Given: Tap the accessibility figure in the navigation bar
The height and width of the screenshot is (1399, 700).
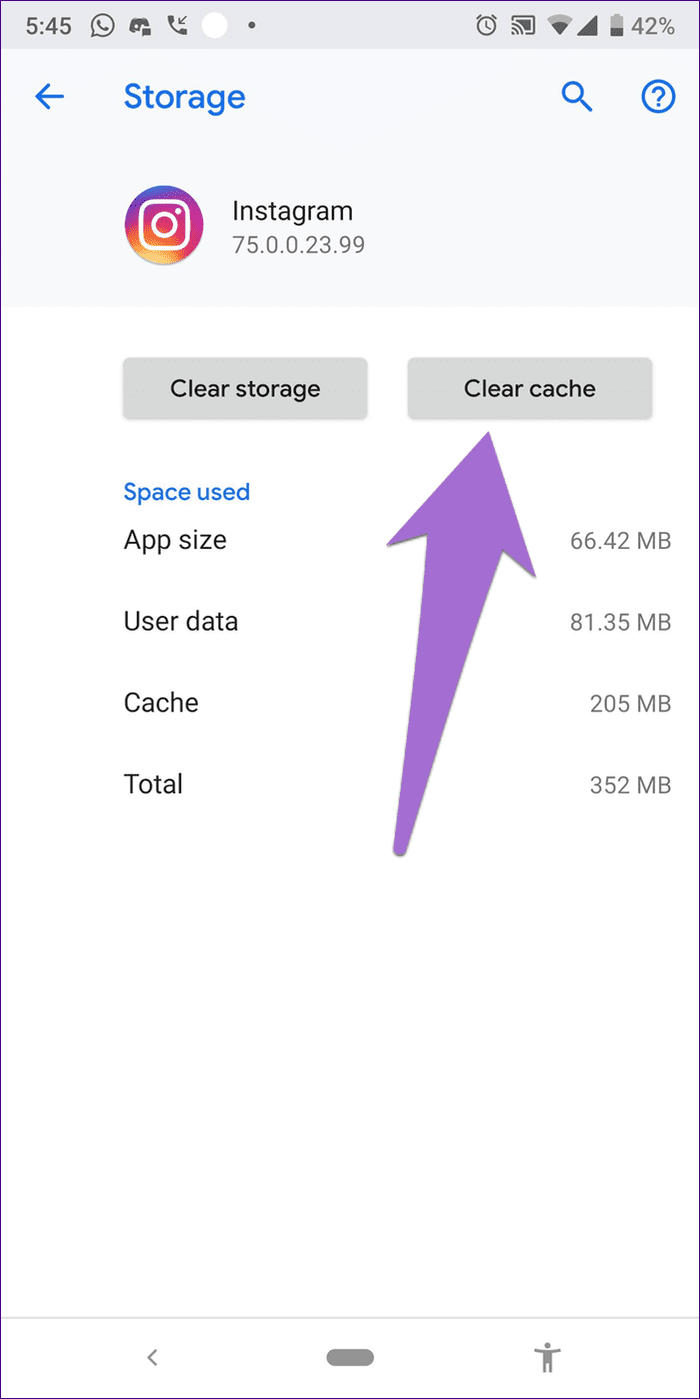Looking at the screenshot, I should pos(547,1357).
